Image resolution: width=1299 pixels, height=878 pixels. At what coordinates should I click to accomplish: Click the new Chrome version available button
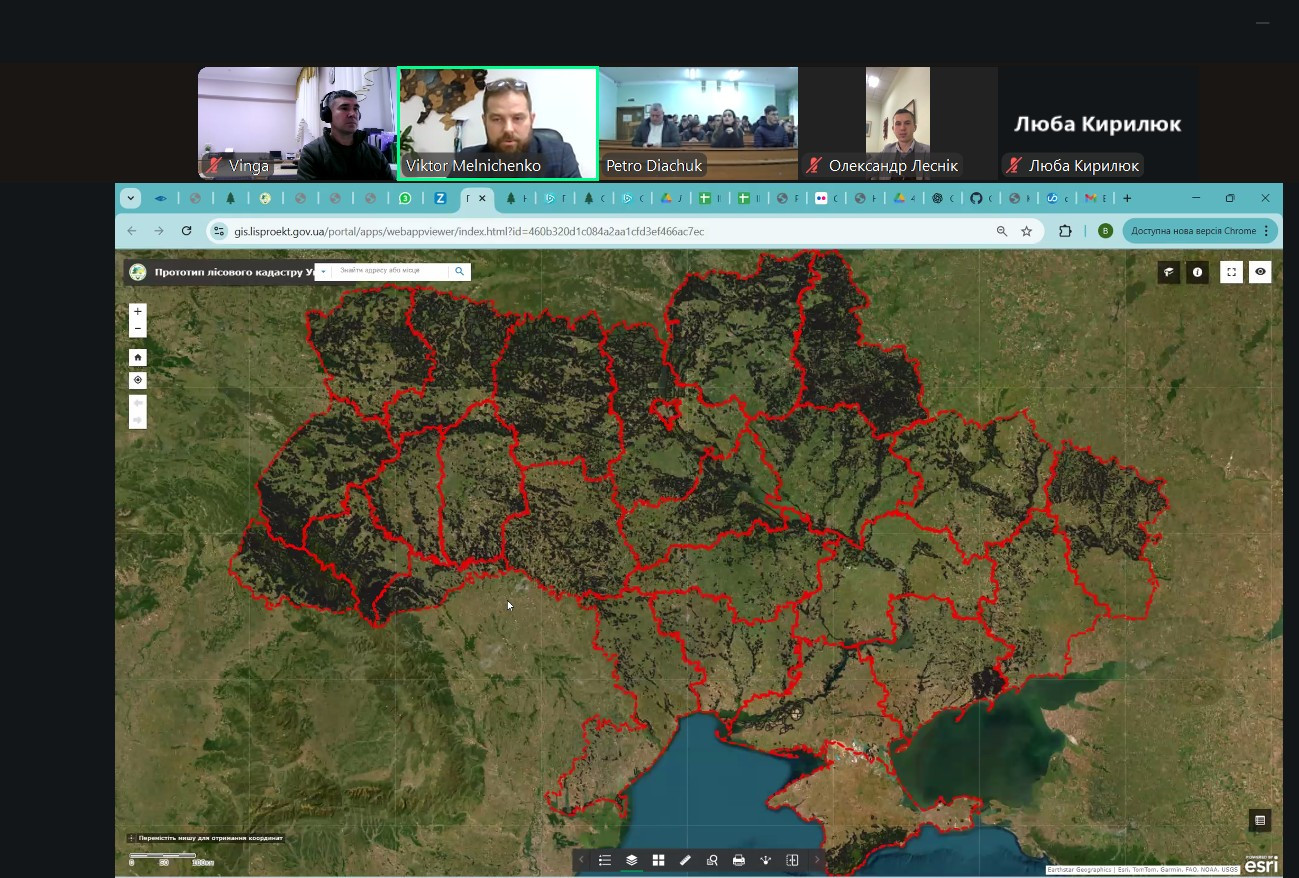click(1193, 231)
